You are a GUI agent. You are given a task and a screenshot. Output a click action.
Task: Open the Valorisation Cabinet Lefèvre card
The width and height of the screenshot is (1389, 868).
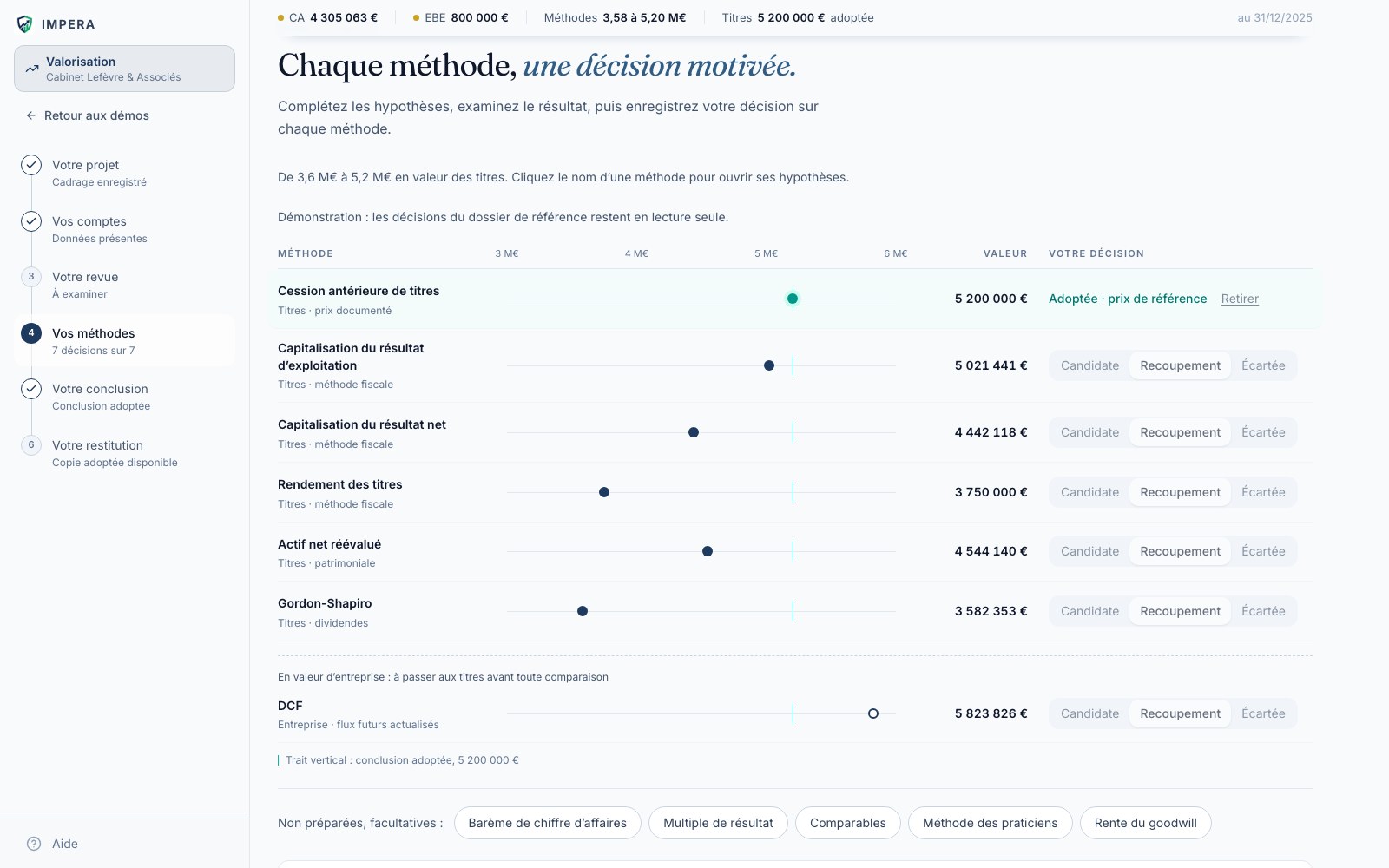coord(124,69)
